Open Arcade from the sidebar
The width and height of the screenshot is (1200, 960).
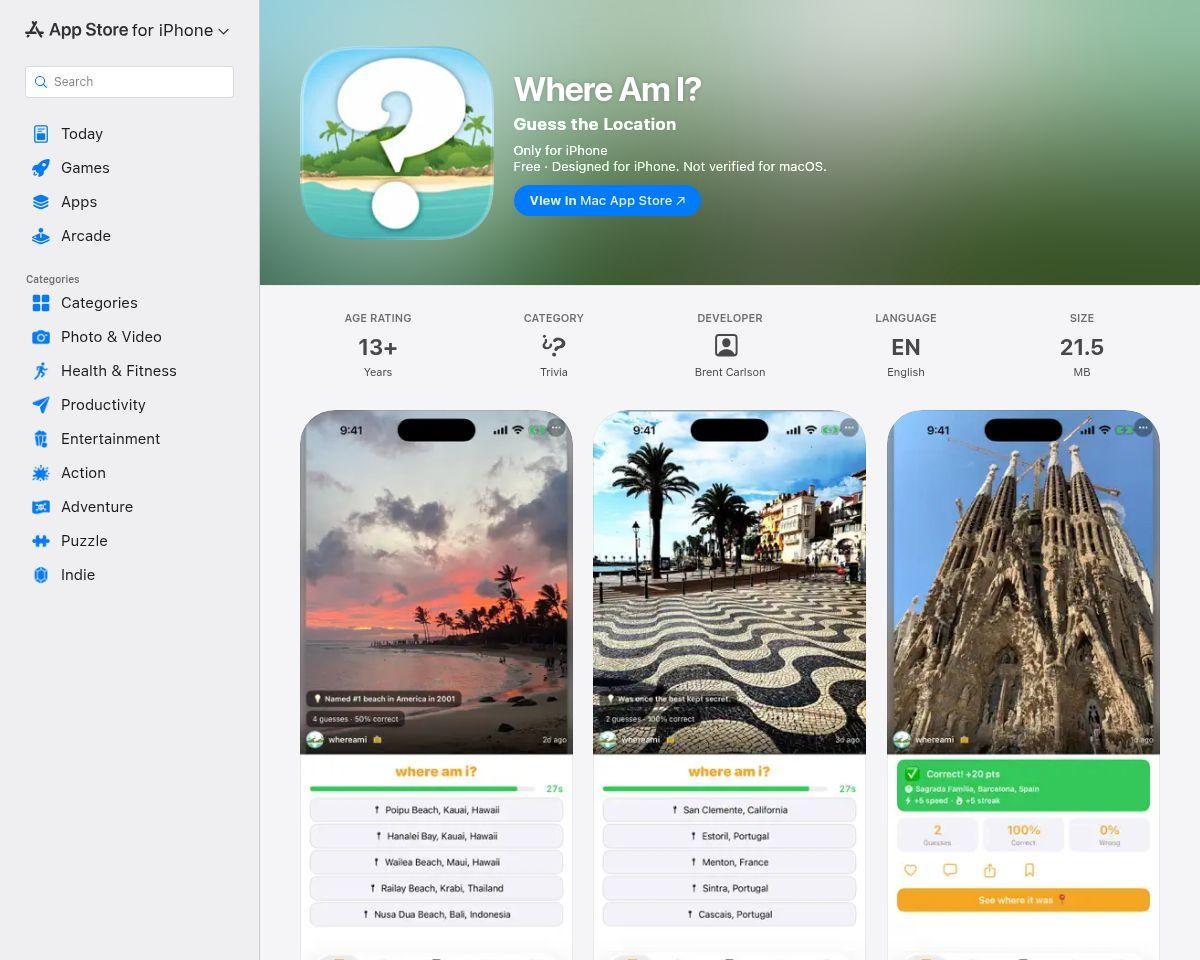[x=86, y=236]
